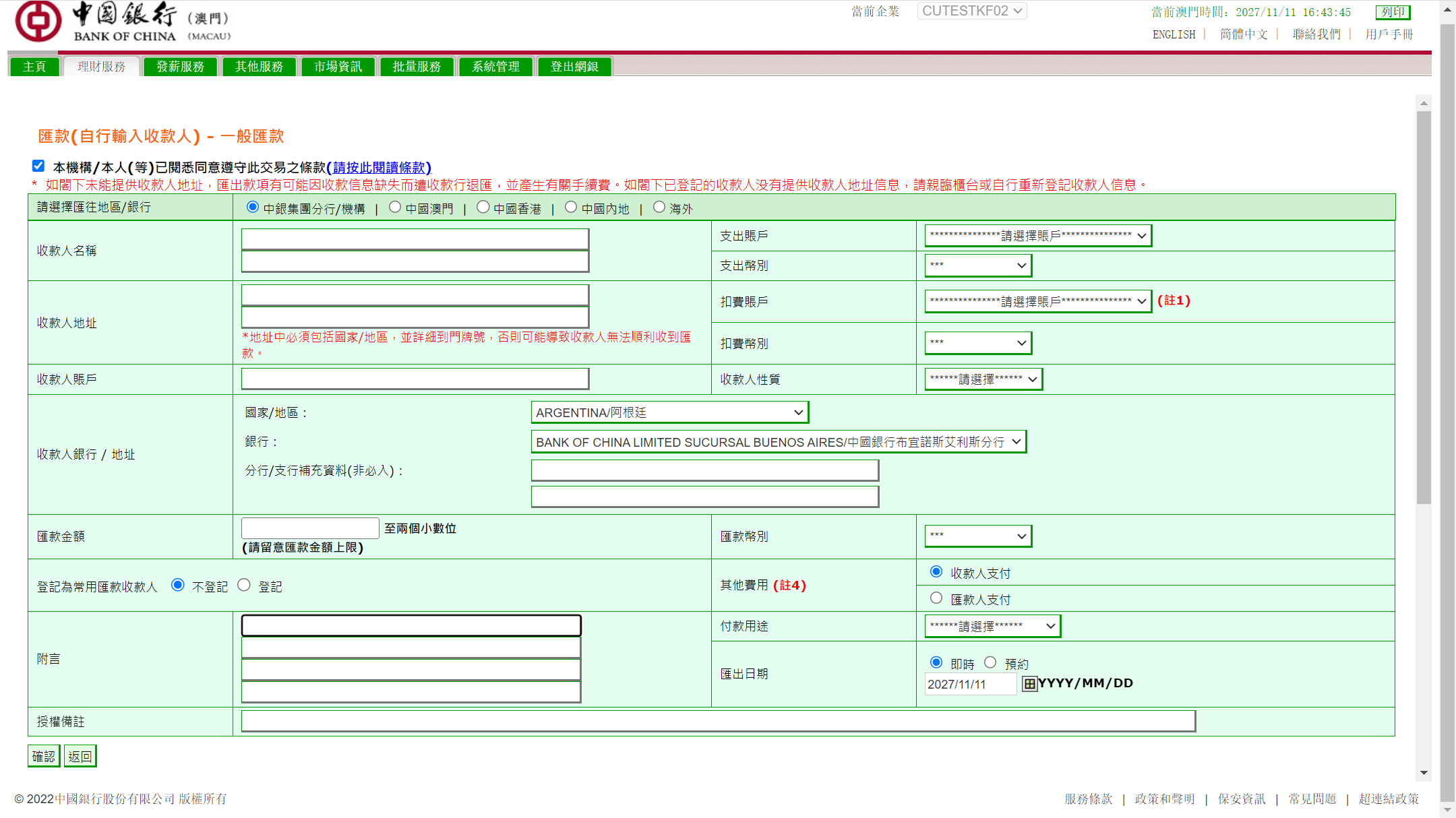
Task: Select 海外 remittance region
Action: point(659,207)
